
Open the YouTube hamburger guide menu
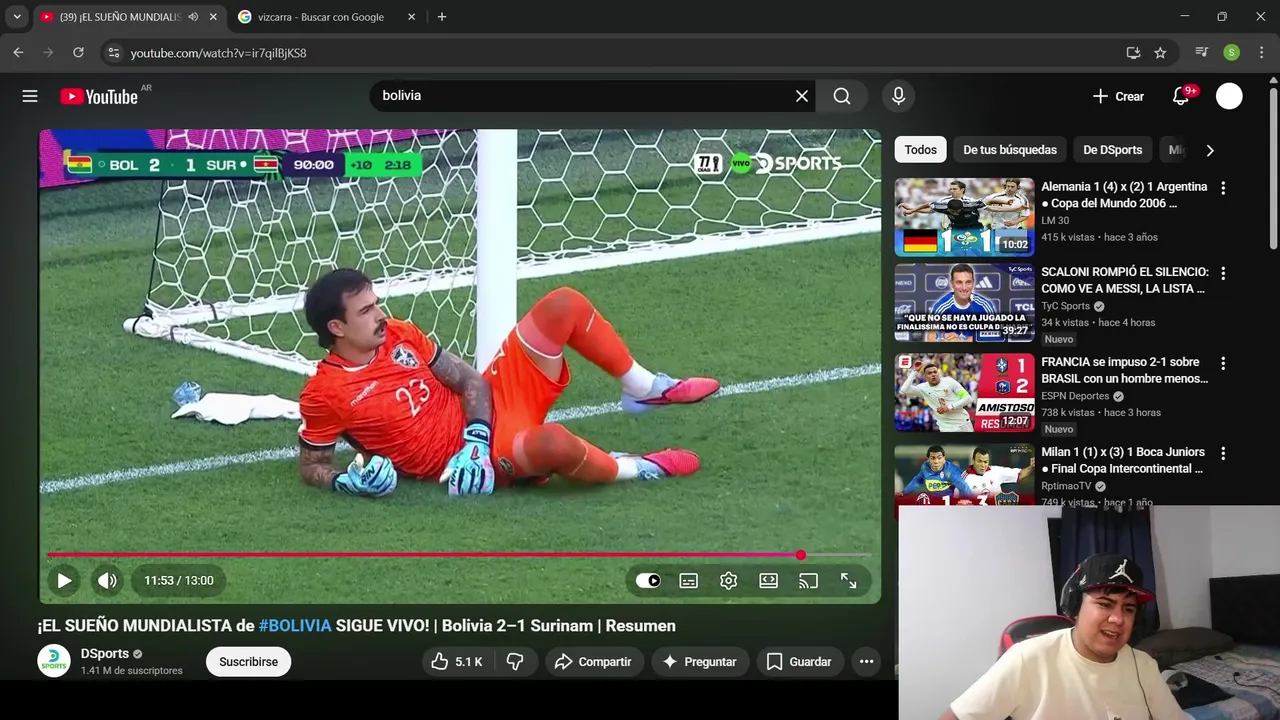tap(30, 96)
